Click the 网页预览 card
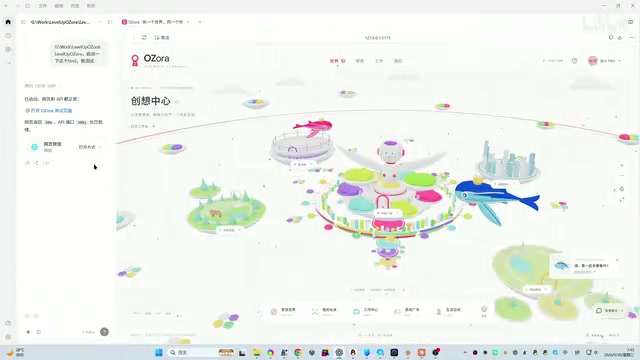Viewport: 640px width, 360px height. [65, 147]
